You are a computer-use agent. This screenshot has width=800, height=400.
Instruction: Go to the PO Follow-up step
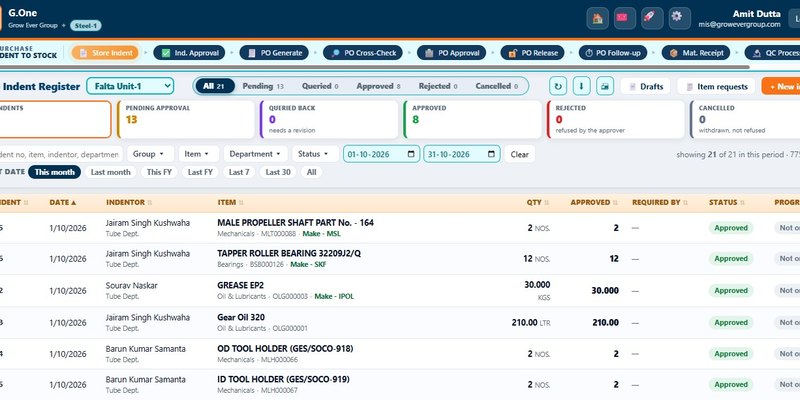[x=613, y=53]
